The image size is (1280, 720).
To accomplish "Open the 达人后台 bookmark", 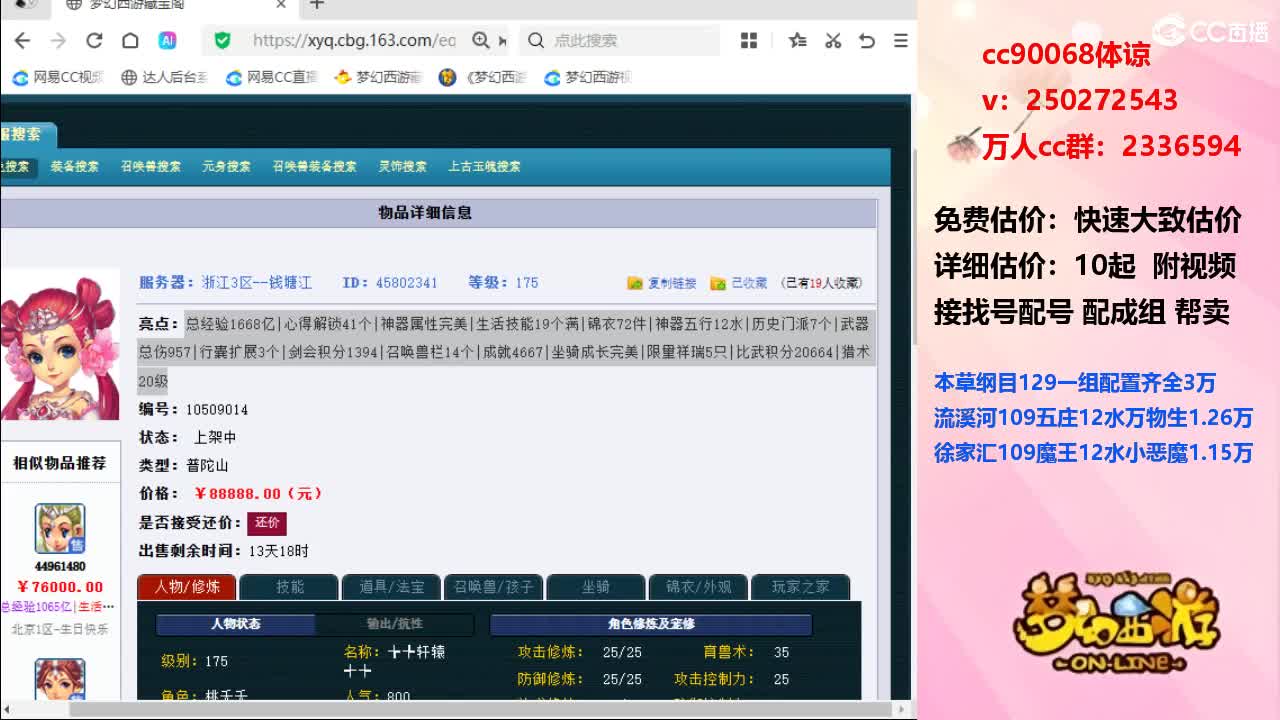I will pos(164,77).
